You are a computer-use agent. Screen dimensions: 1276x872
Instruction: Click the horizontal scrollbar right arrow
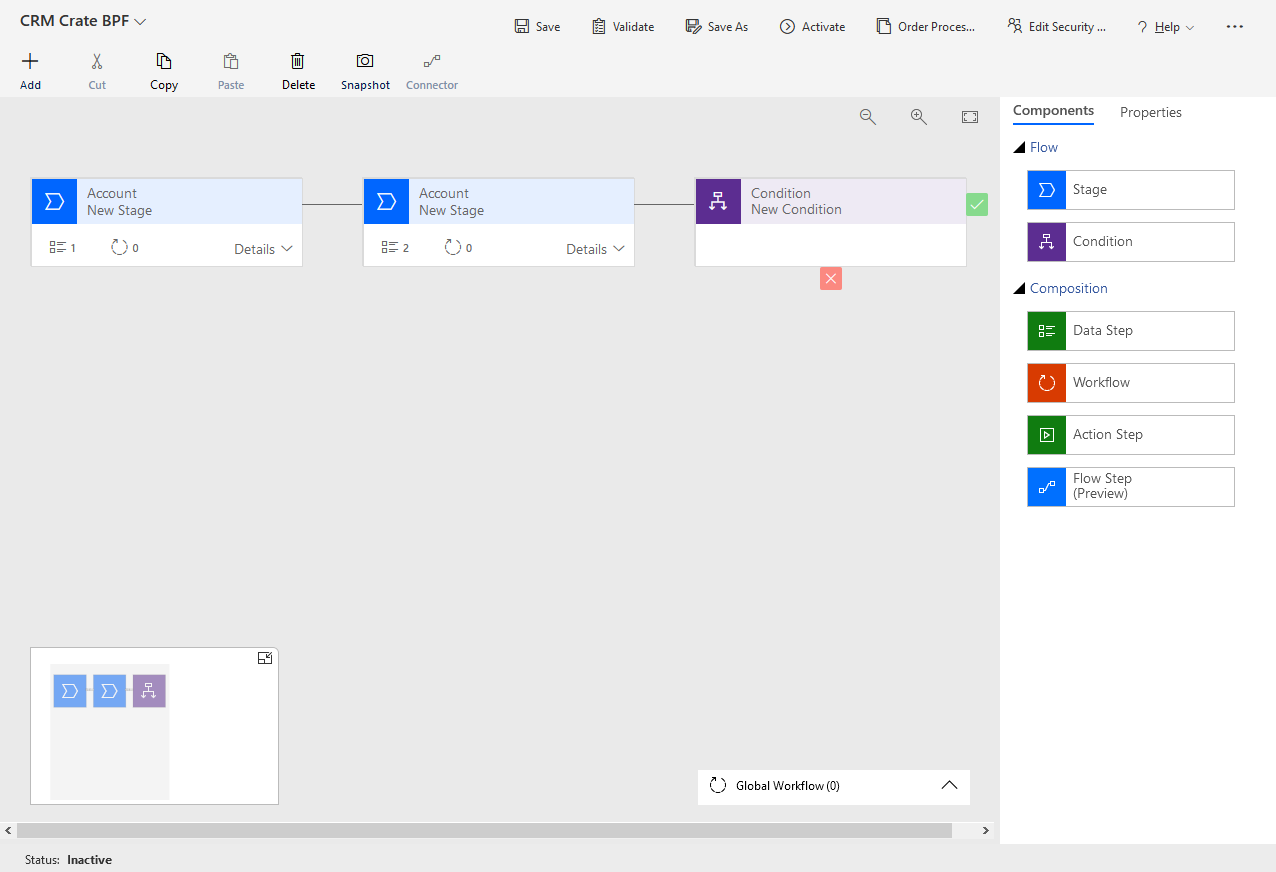coord(985,830)
